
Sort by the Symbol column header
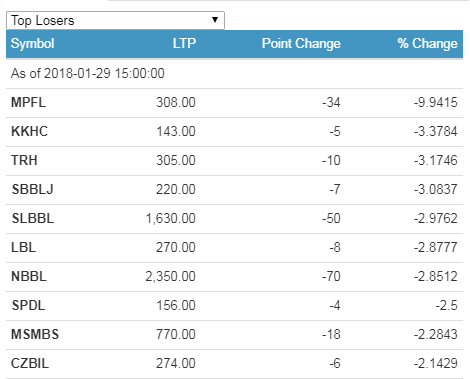pos(33,44)
